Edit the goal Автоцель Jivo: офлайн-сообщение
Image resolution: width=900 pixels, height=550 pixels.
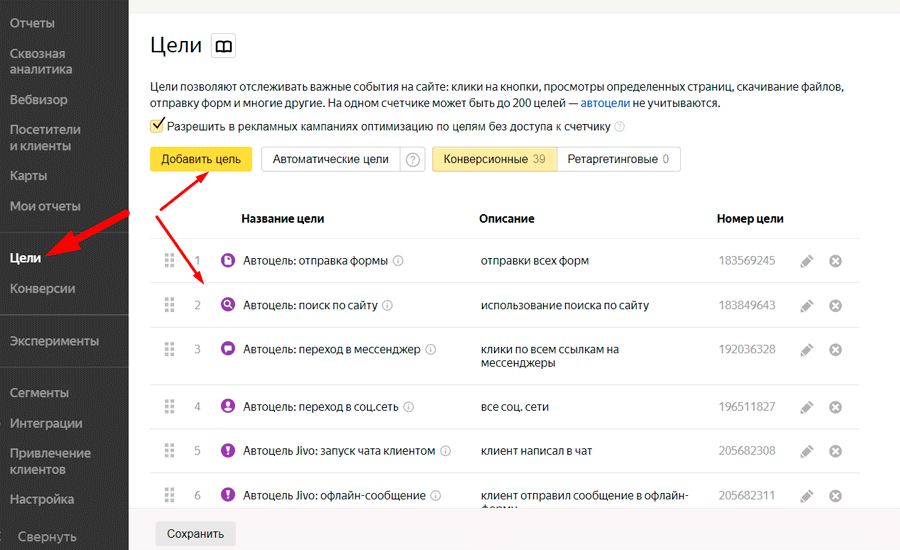coord(806,496)
